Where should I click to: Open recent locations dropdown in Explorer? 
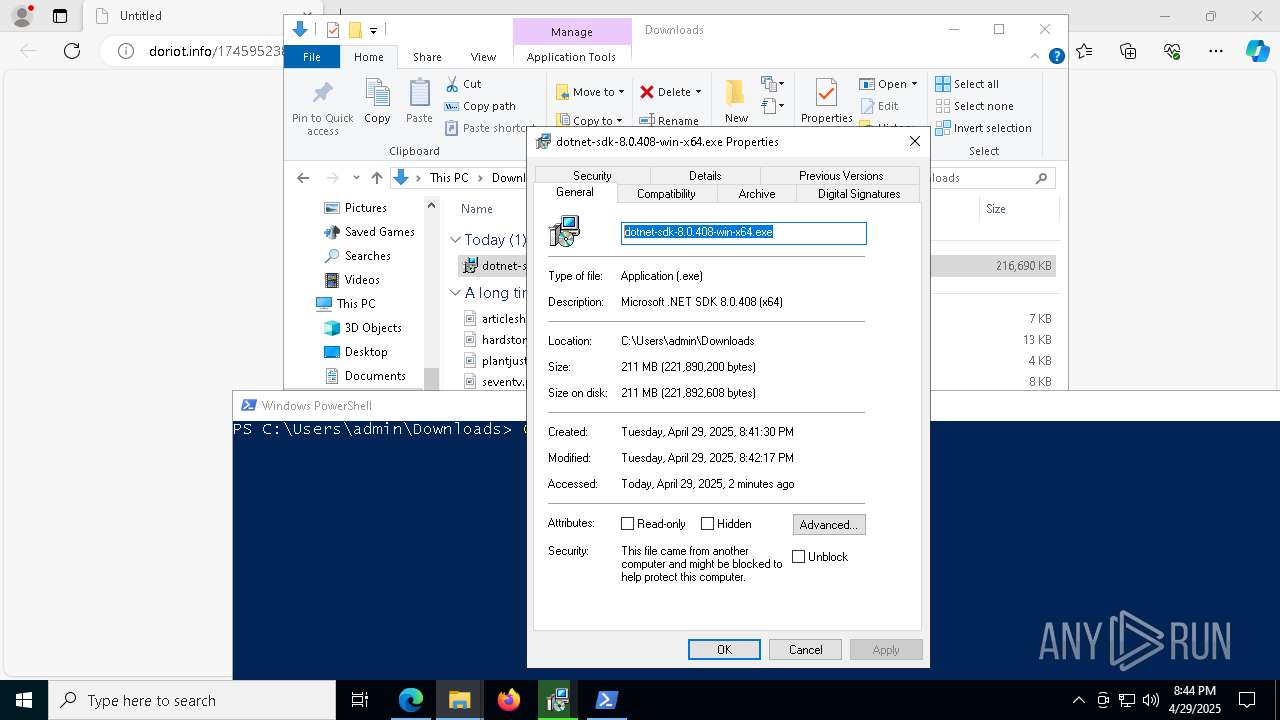(356, 178)
